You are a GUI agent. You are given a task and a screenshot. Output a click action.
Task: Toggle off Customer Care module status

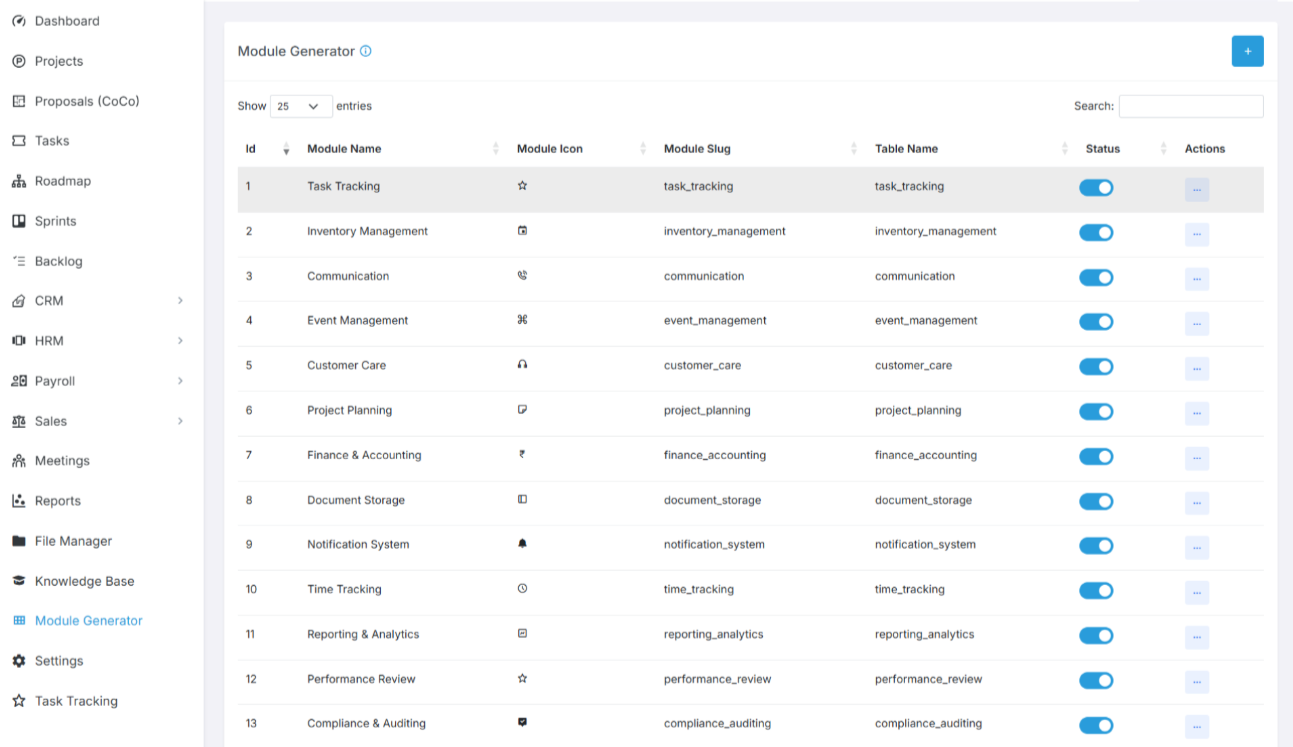(1096, 367)
